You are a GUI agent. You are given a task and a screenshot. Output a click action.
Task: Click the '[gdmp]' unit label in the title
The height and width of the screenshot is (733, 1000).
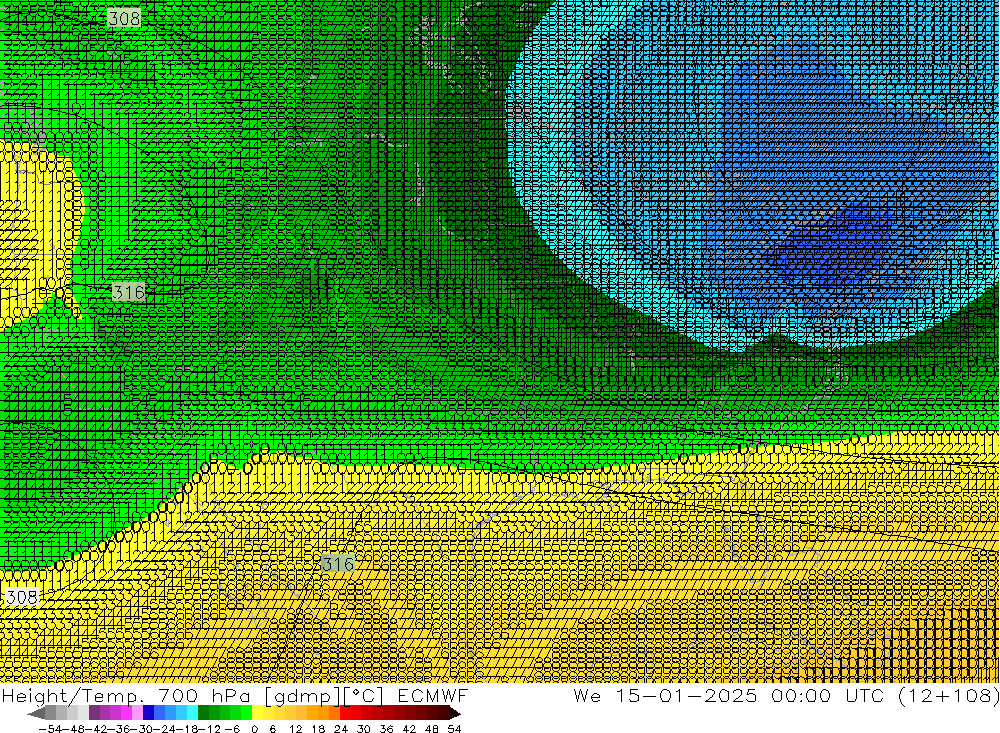click(x=303, y=696)
